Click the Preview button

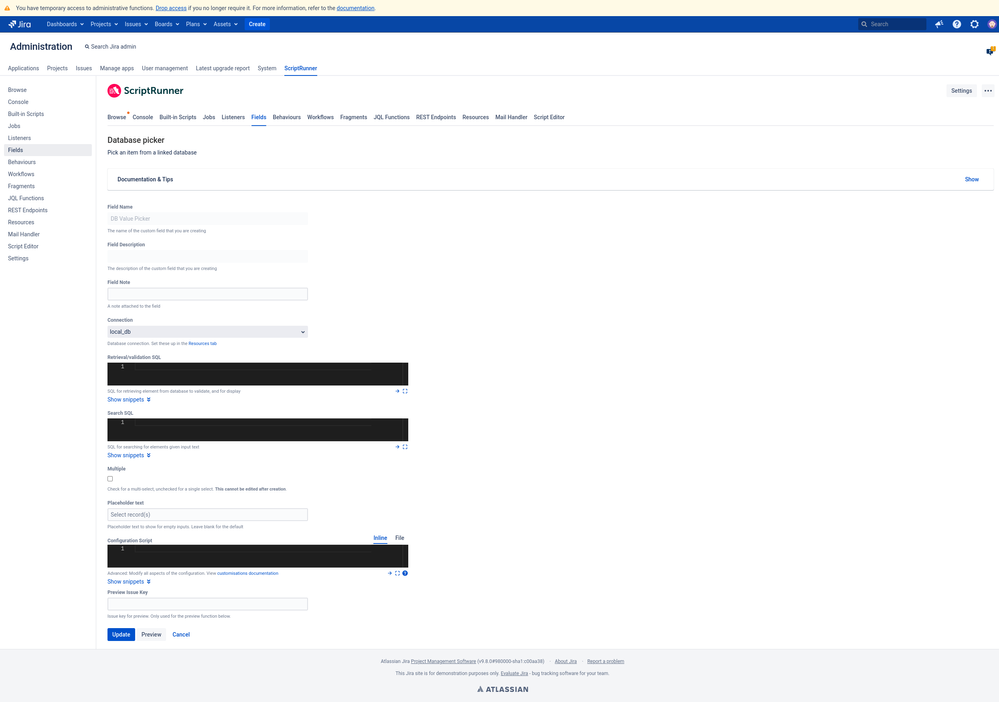(152, 634)
